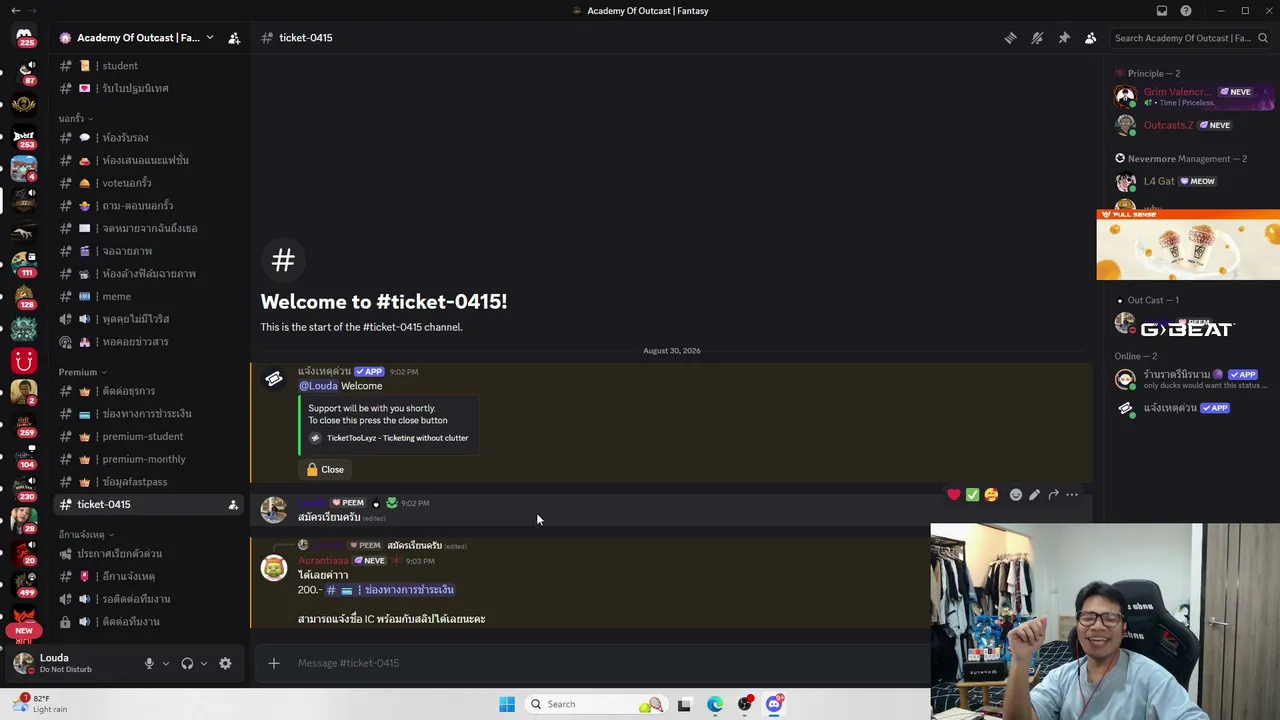Collapse the นอกรั้ว category
Screen dimensions: 1280x720
click(x=76, y=118)
